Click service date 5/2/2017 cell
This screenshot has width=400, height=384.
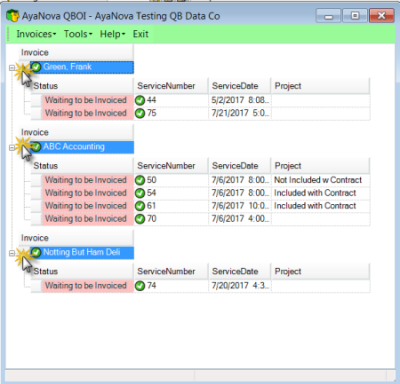[240, 100]
